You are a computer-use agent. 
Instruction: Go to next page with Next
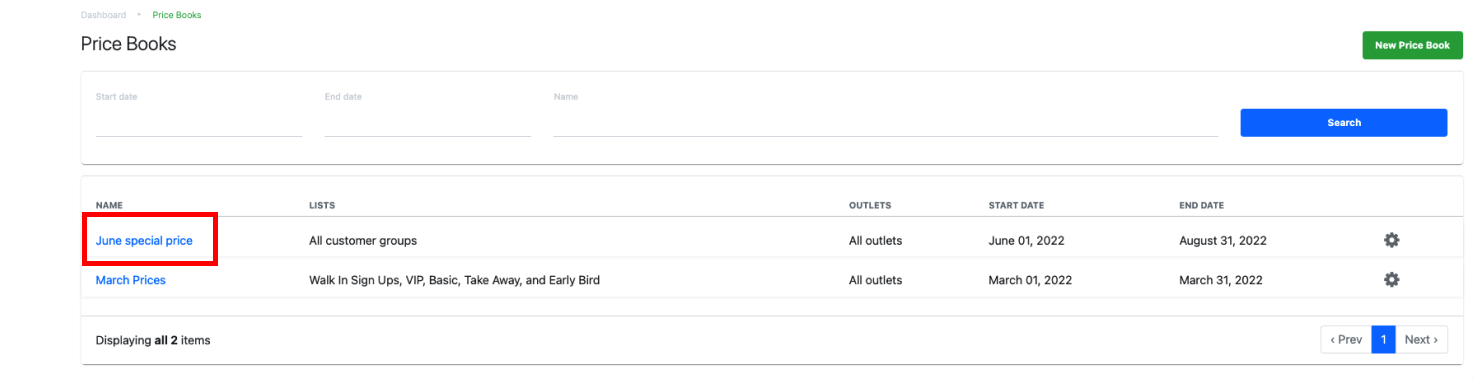(x=1421, y=340)
